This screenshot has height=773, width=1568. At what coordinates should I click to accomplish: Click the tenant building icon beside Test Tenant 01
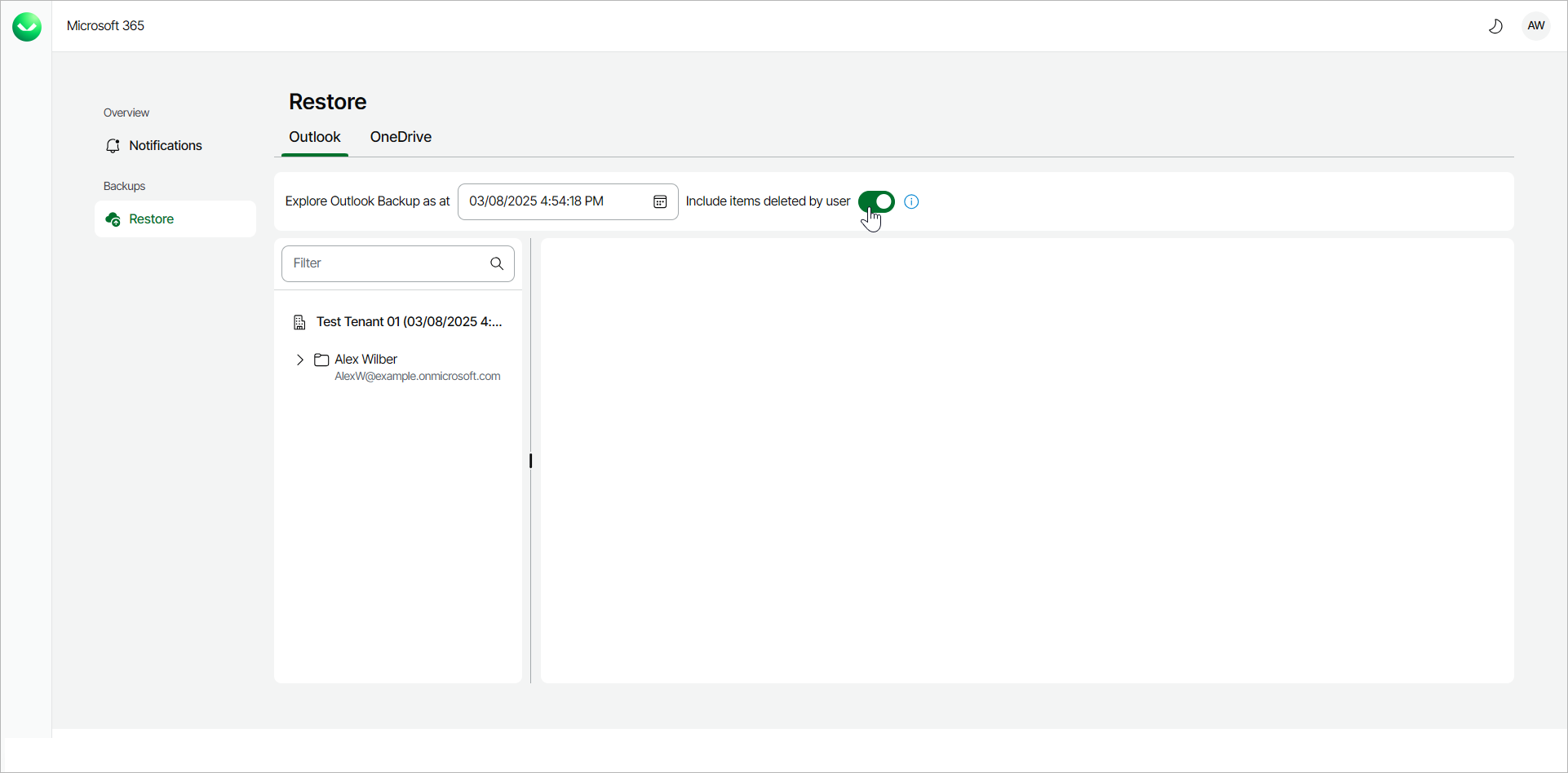coord(299,321)
